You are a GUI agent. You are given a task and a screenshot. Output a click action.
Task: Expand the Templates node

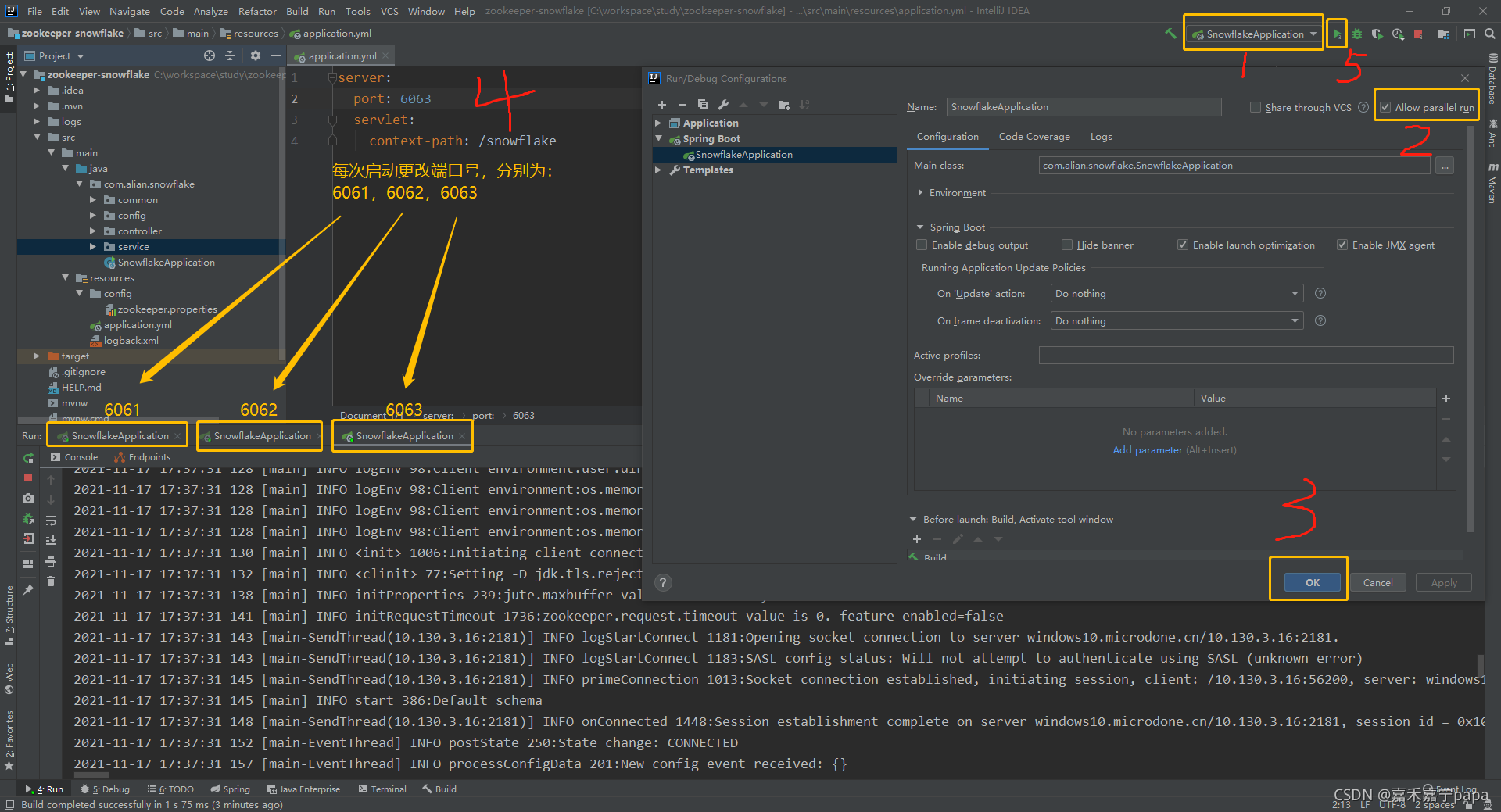pos(658,170)
